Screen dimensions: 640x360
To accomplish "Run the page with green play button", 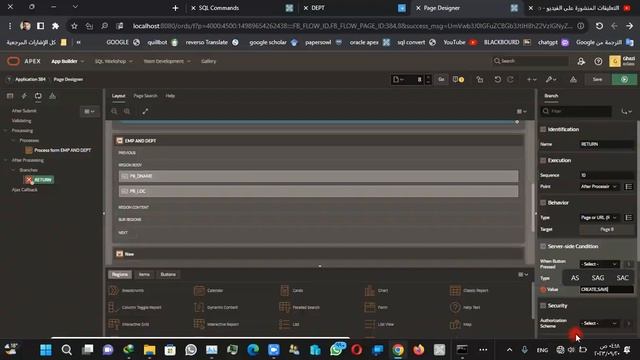I will click(x=624, y=80).
